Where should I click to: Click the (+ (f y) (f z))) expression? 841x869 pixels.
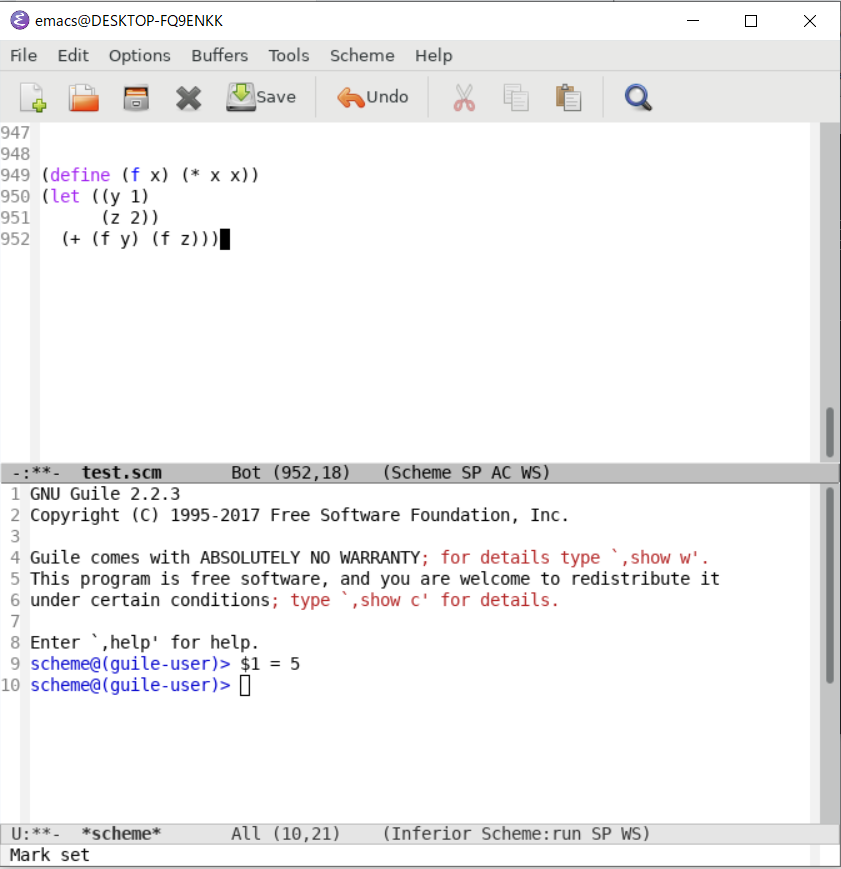[x=140, y=239]
